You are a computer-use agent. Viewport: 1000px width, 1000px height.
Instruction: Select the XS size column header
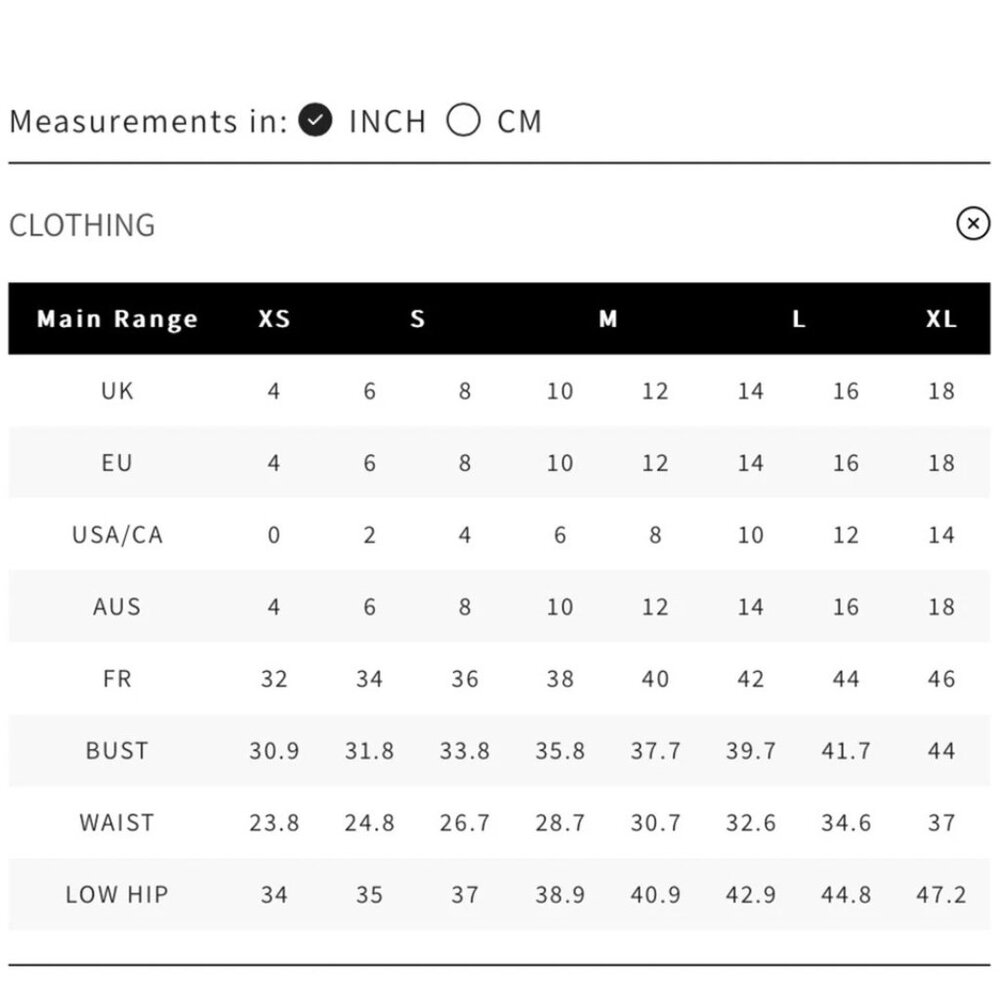(274, 318)
